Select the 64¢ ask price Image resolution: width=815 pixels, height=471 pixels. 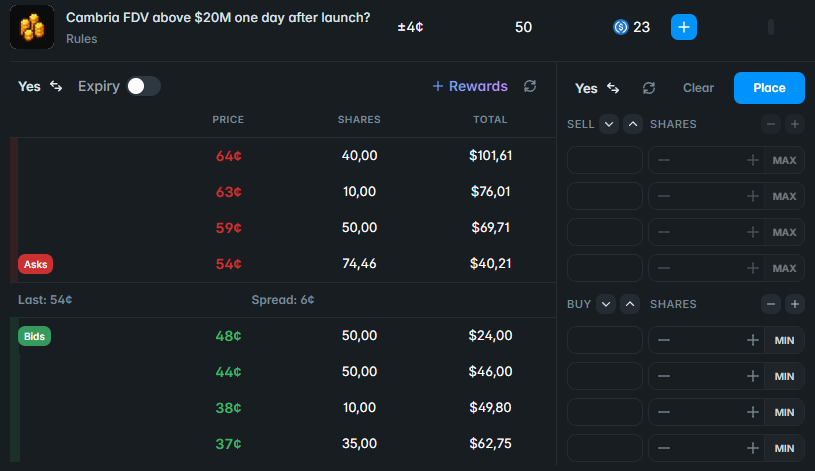[229, 156]
